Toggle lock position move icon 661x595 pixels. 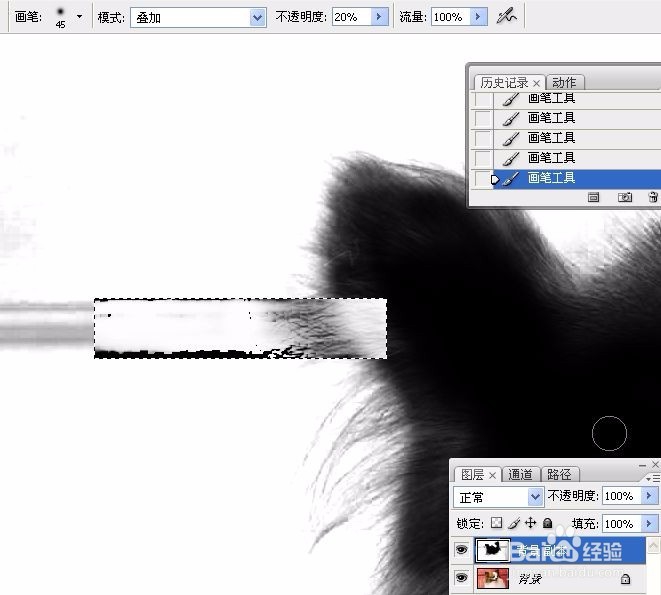[x=530, y=523]
